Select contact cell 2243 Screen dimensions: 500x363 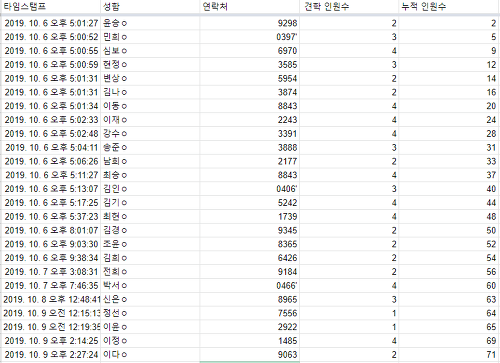click(x=250, y=120)
